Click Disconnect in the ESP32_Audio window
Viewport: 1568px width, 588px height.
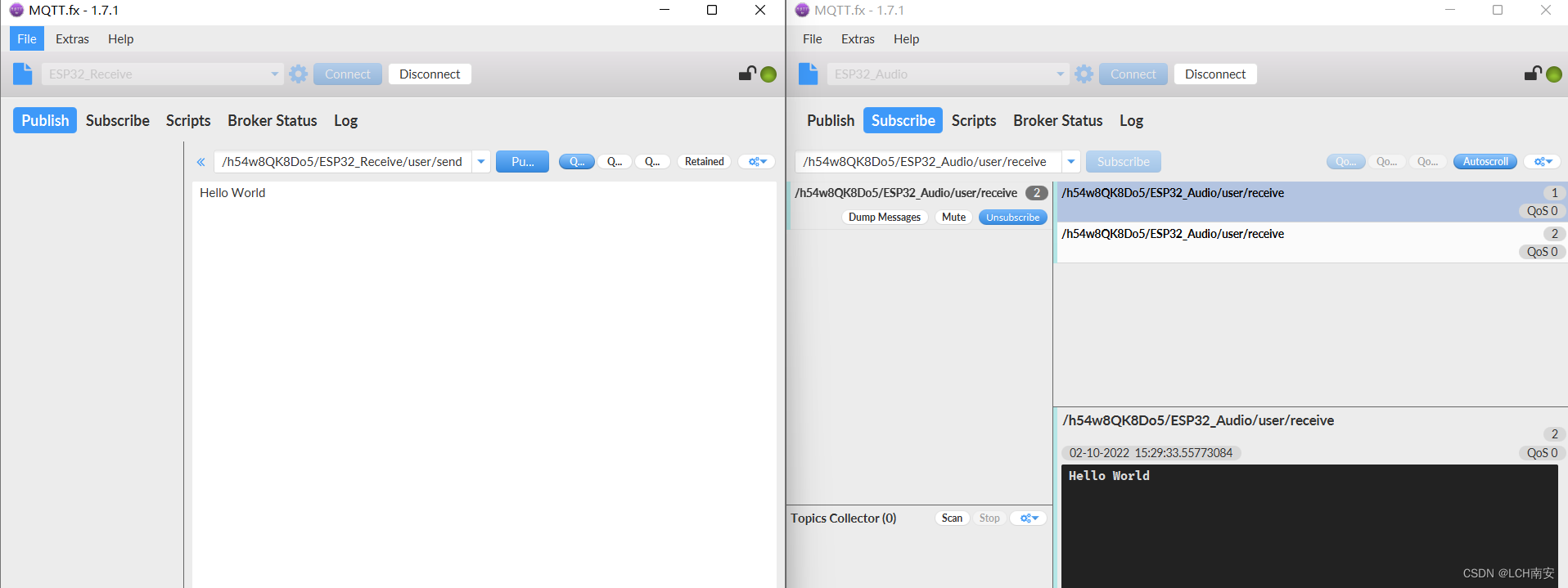coord(1215,74)
